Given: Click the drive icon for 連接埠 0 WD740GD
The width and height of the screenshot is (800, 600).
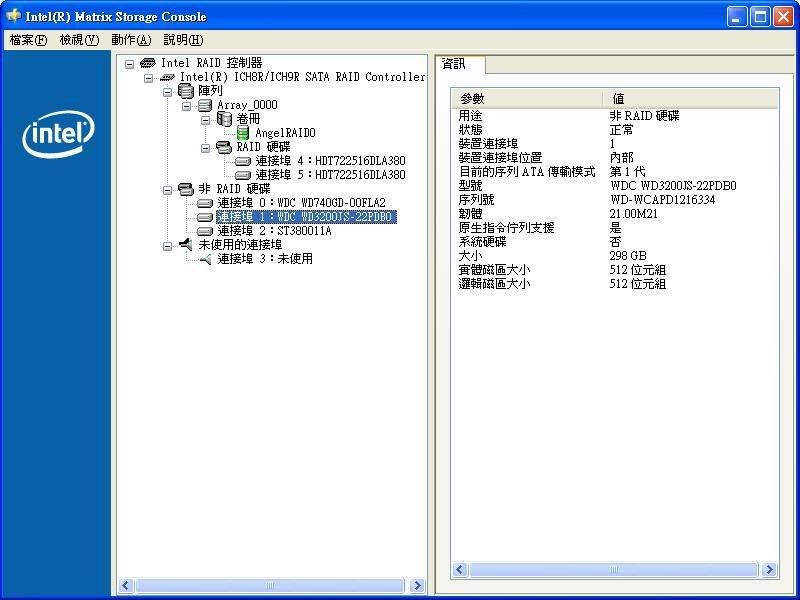Looking at the screenshot, I should [205, 203].
